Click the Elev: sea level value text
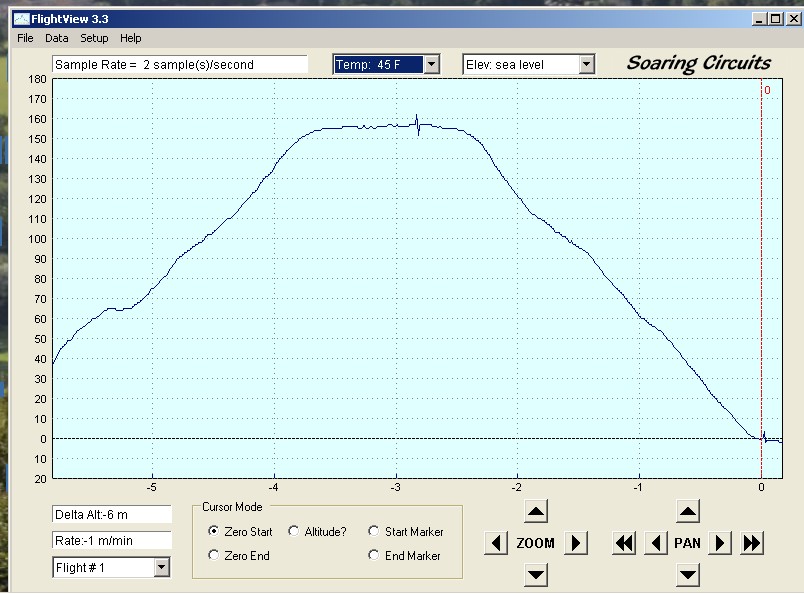This screenshot has width=804, height=594. [505, 65]
